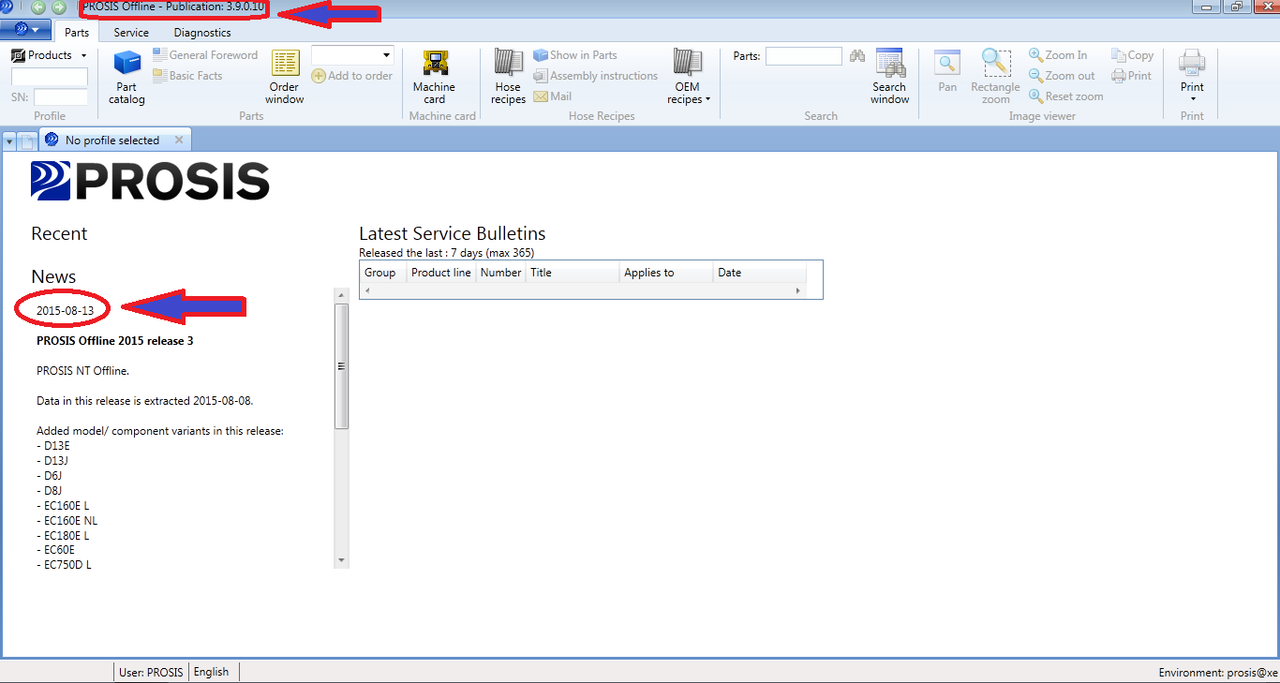Click bulletins table scroll left arrow
Viewport: 1280px width, 683px height.
(x=366, y=290)
